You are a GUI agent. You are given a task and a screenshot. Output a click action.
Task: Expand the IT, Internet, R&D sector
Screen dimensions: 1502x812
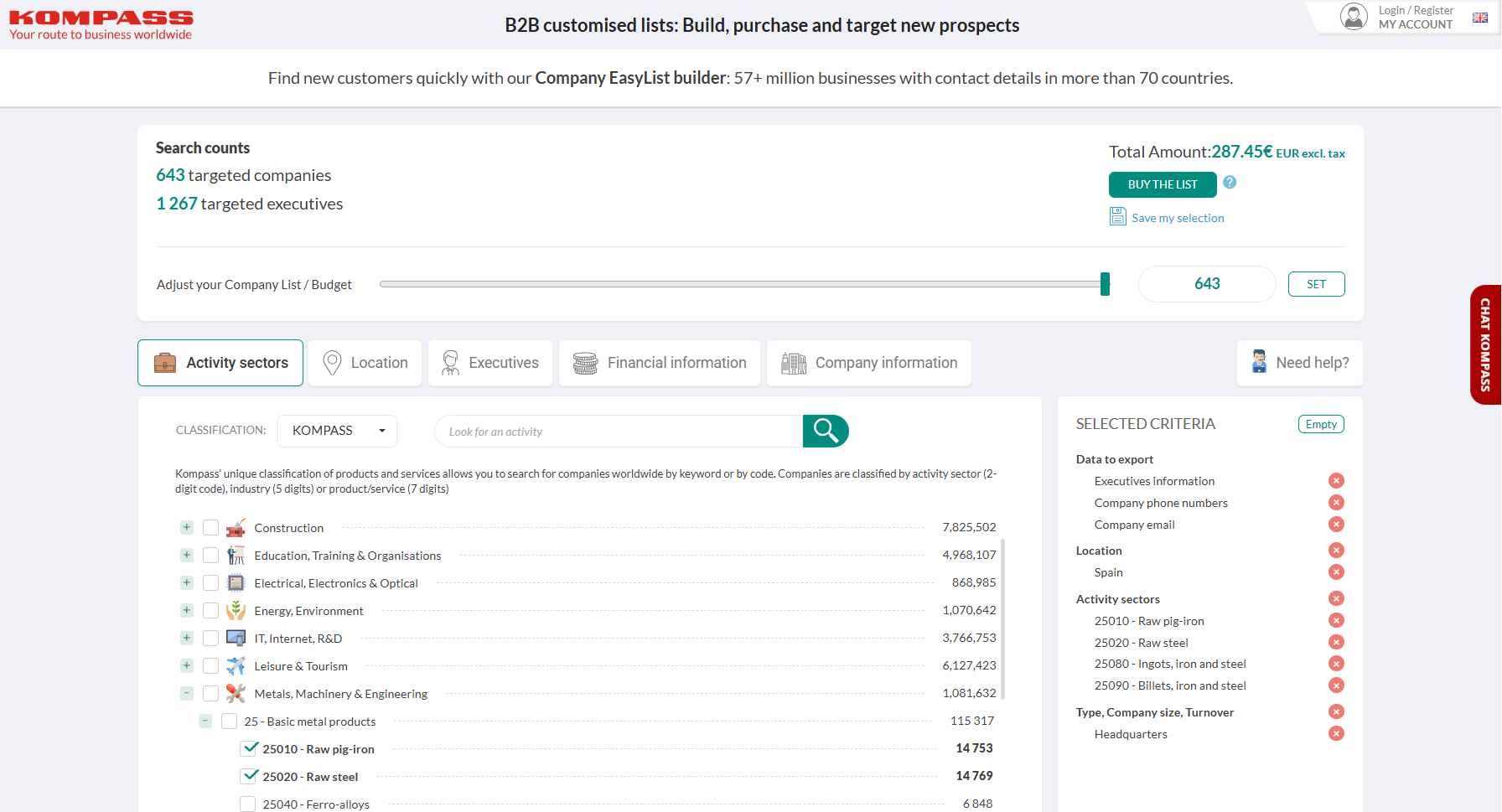click(x=187, y=639)
